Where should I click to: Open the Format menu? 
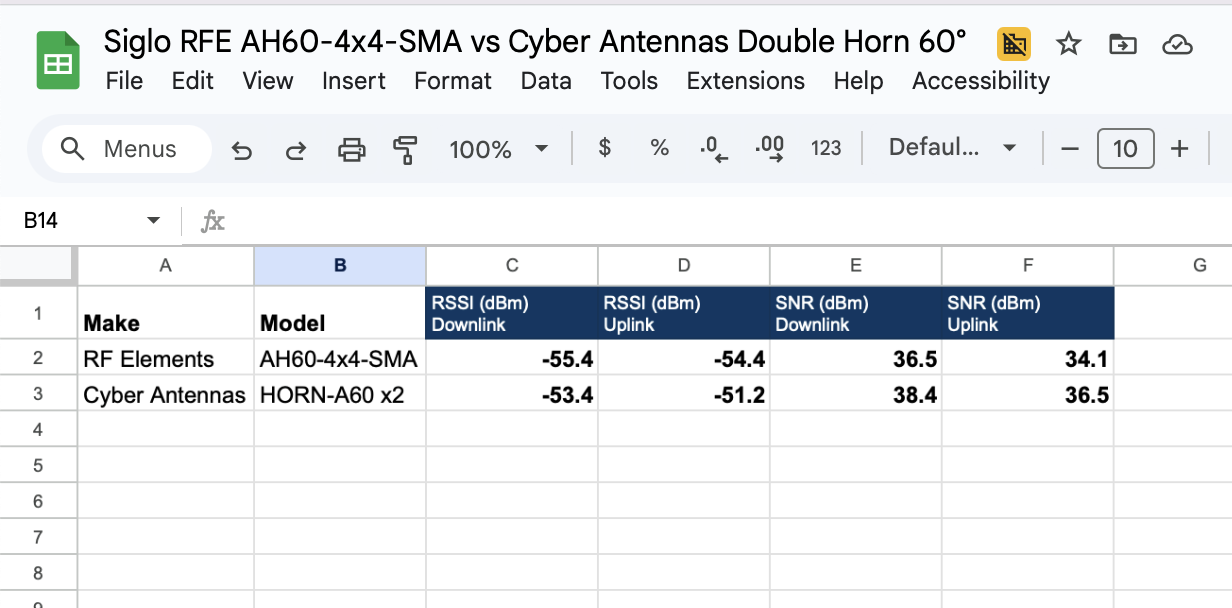pos(453,81)
